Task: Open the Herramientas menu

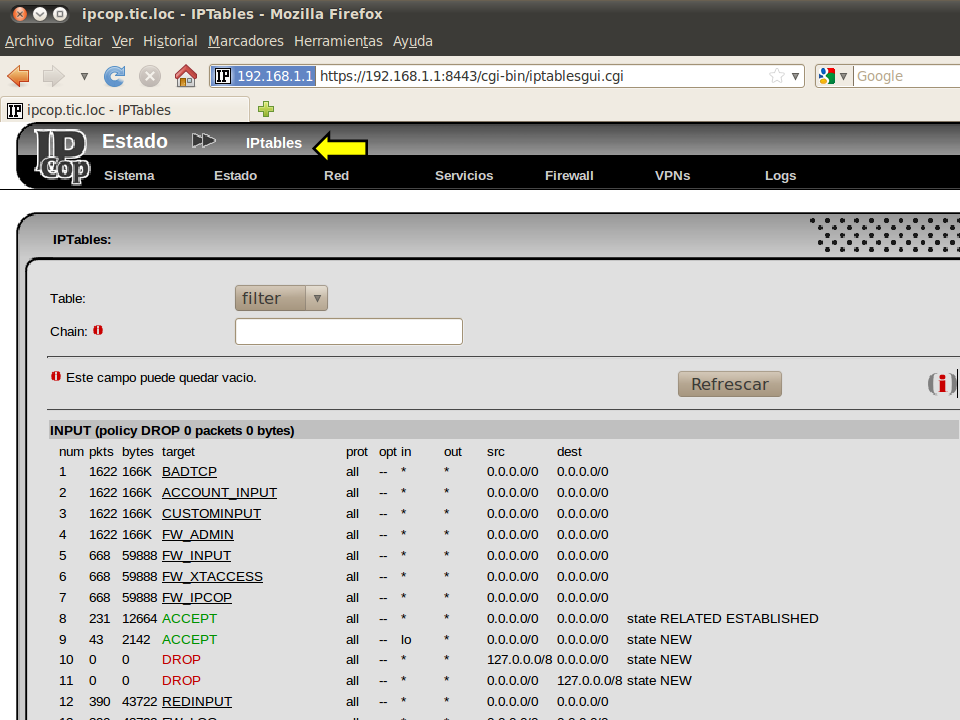Action: coord(338,41)
